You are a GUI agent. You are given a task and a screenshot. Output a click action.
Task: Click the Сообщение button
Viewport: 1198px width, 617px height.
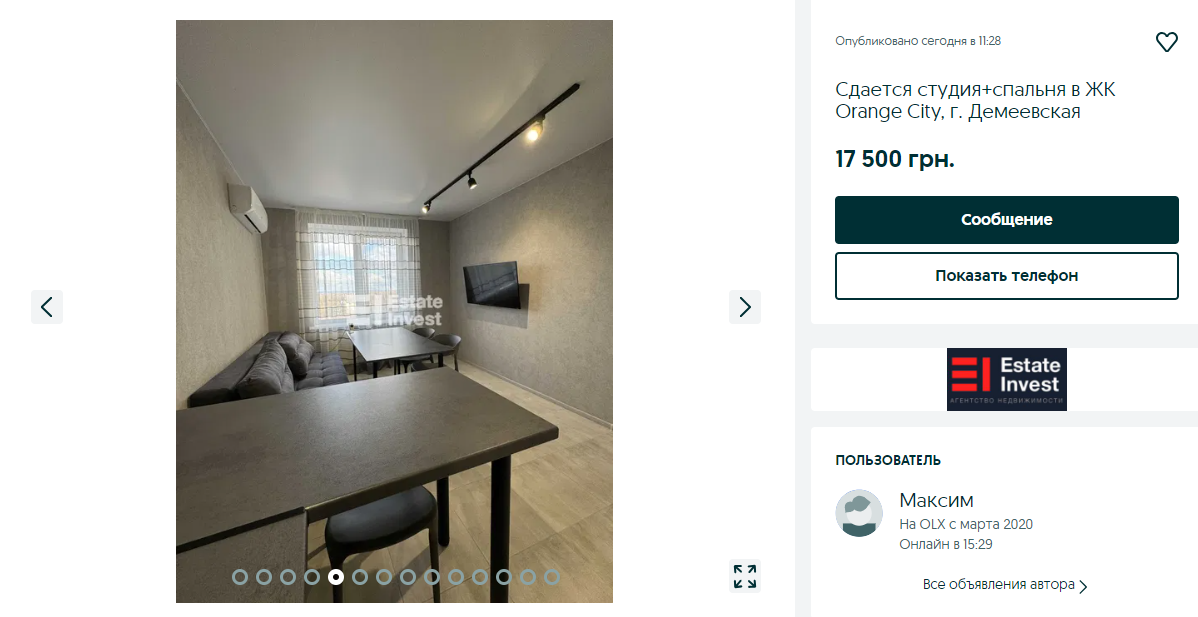pos(1006,220)
